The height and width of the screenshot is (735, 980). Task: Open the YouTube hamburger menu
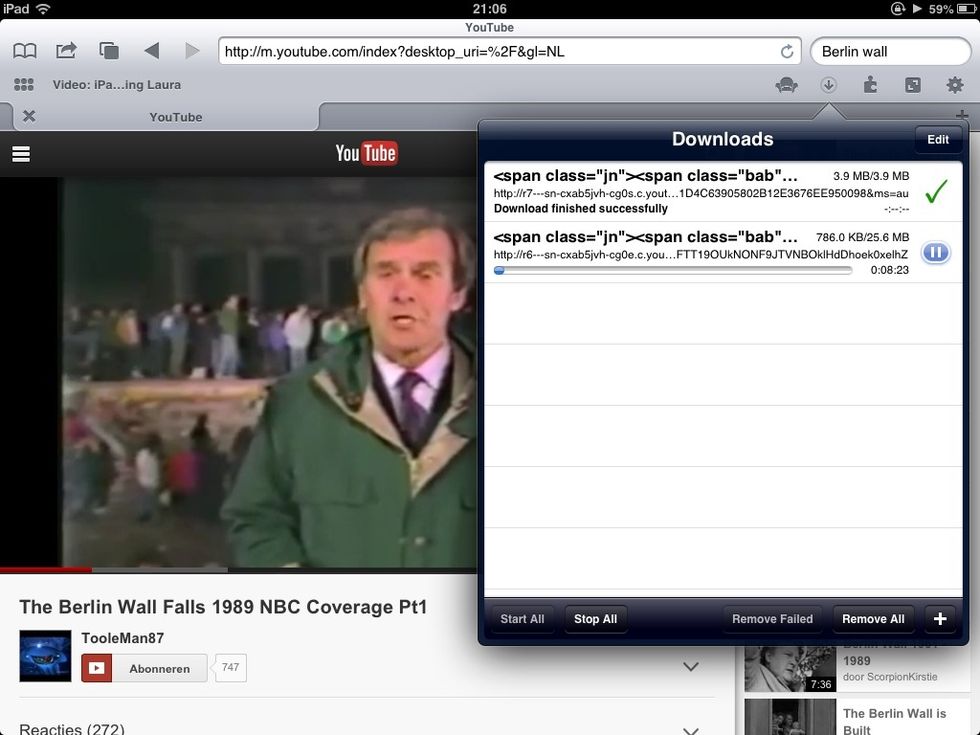19,154
